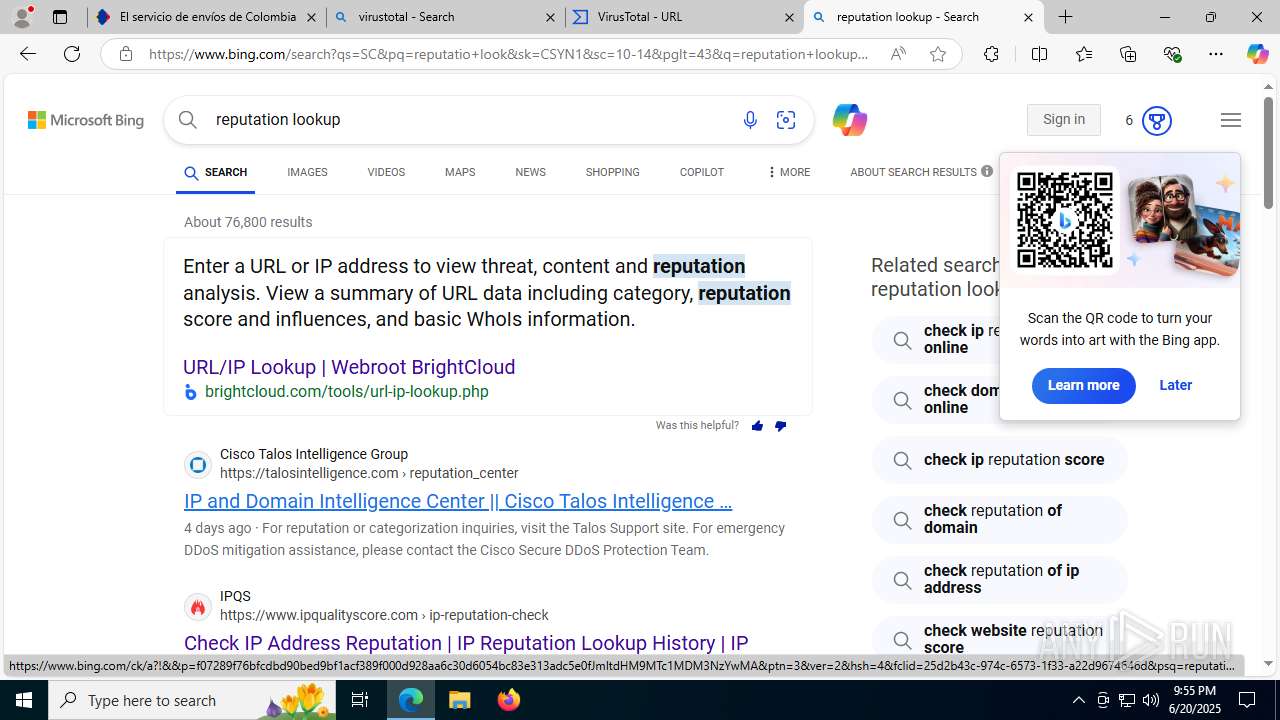
Task: Click Bing search magnifier icon
Action: click(188, 120)
